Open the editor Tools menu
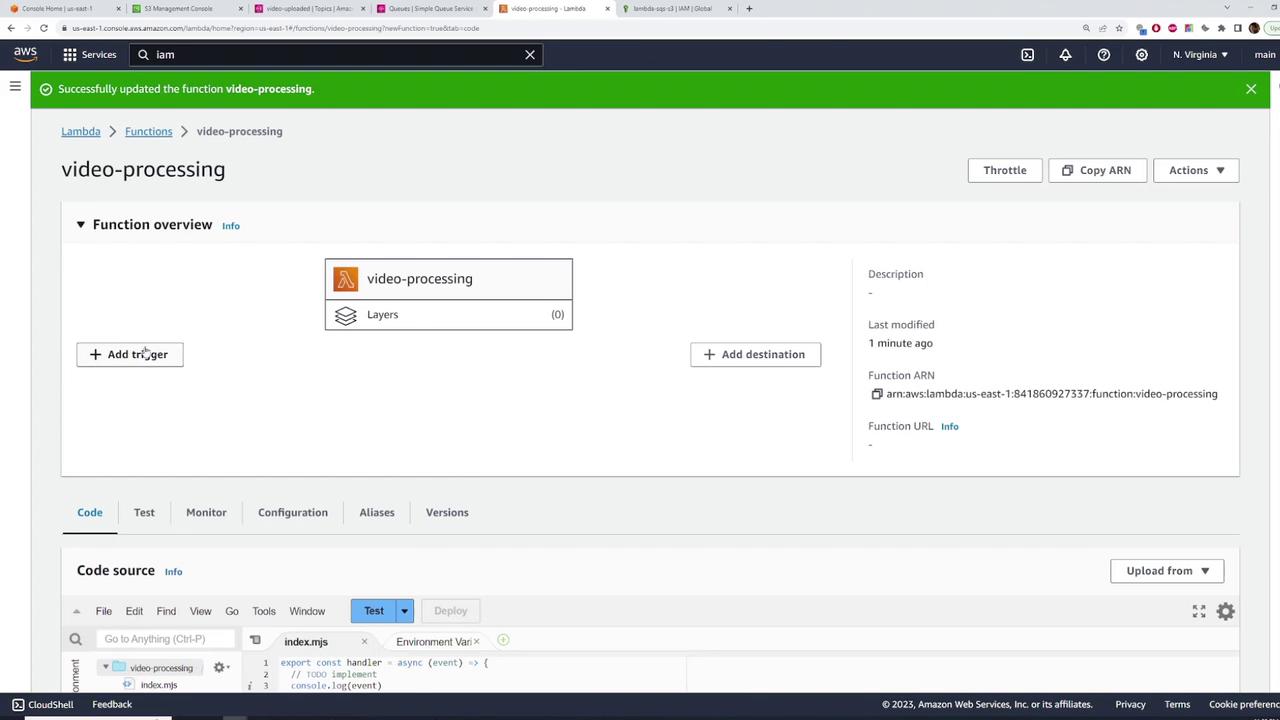The image size is (1280, 720). [264, 611]
